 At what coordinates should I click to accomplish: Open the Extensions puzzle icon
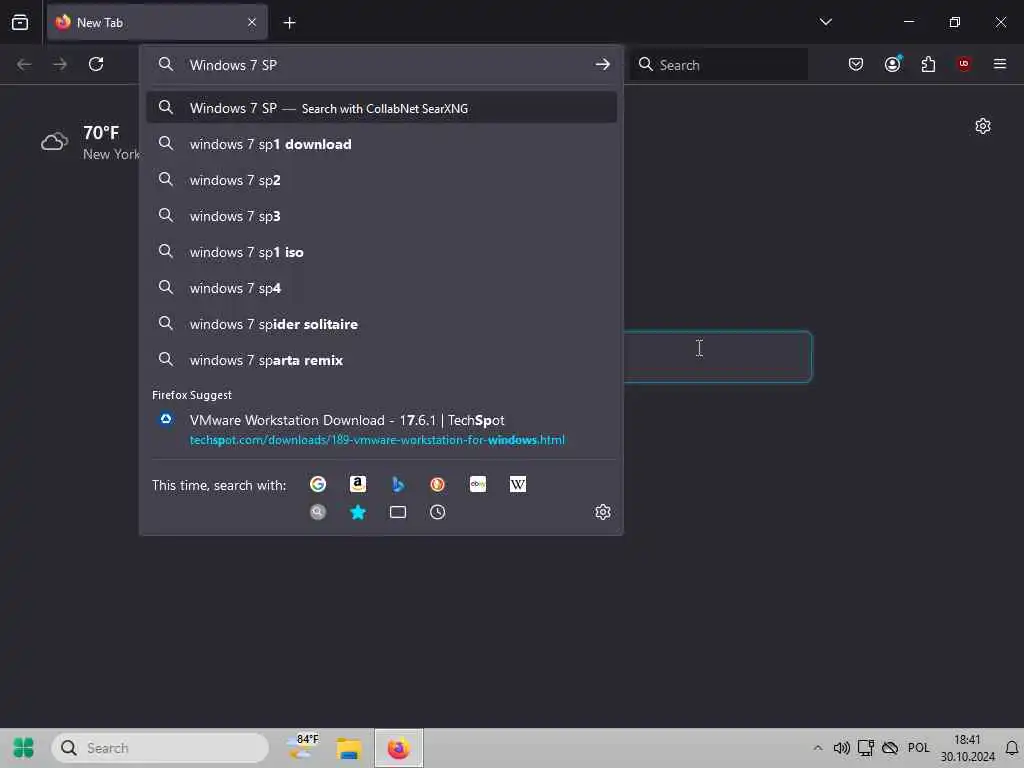[928, 64]
